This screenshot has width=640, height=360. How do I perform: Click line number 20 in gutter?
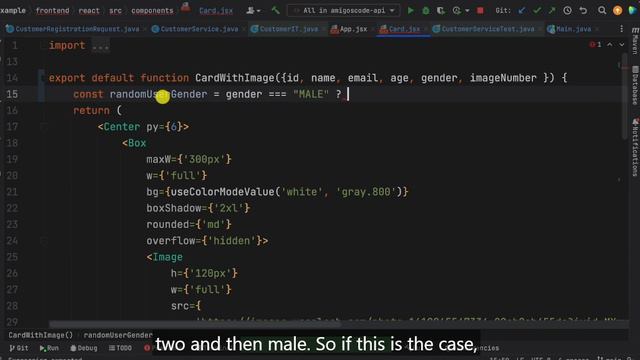click(12, 176)
